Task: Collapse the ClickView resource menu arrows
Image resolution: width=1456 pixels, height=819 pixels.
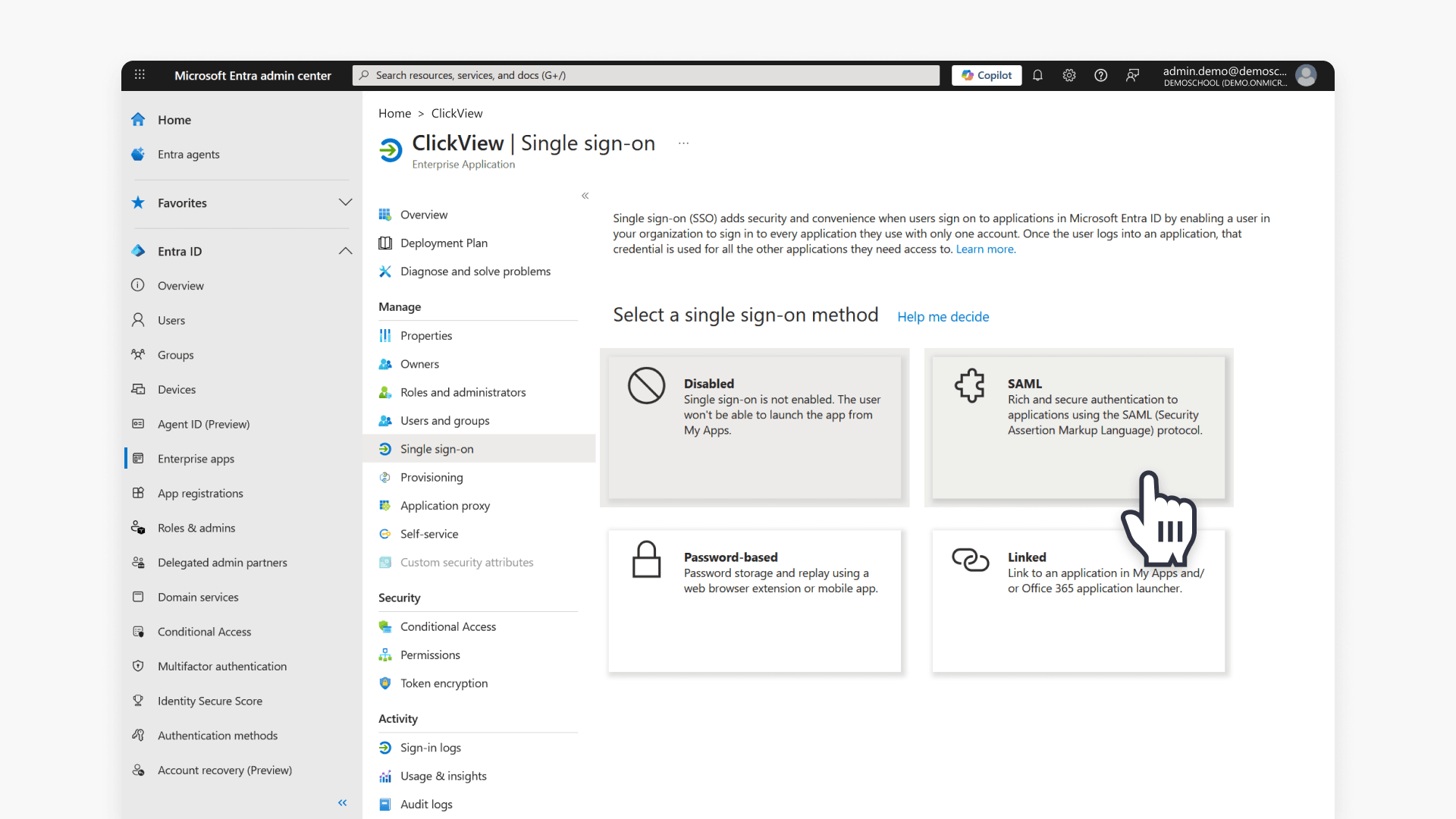Action: (x=585, y=196)
